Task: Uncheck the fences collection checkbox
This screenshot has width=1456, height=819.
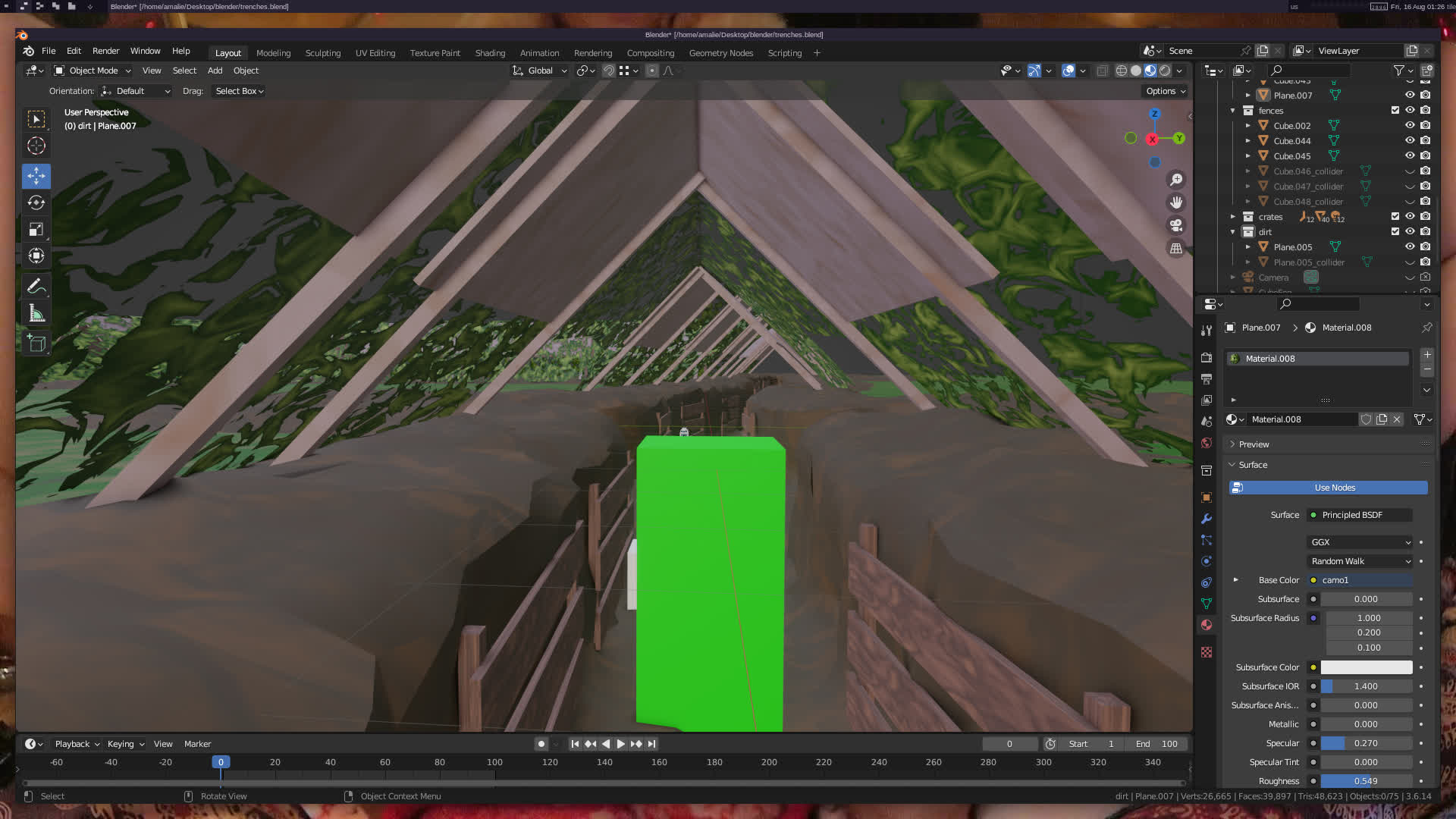Action: [1395, 111]
